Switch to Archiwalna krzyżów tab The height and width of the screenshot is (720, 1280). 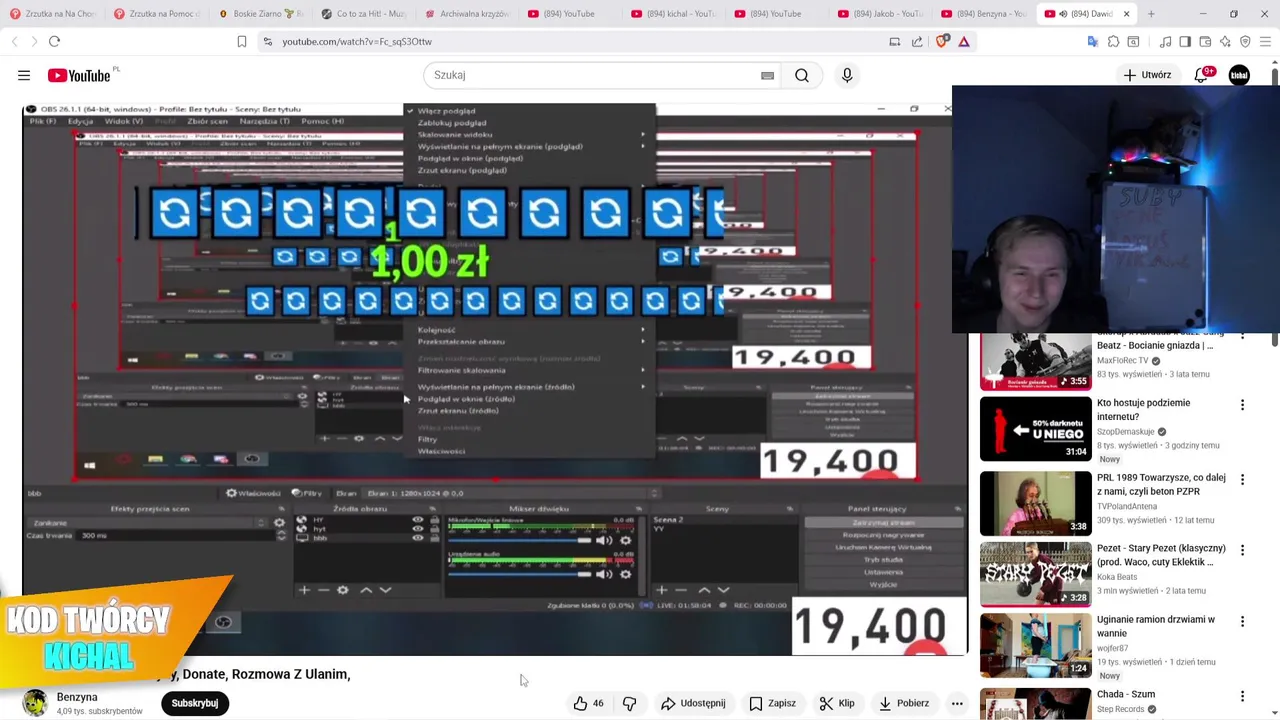coord(468,14)
